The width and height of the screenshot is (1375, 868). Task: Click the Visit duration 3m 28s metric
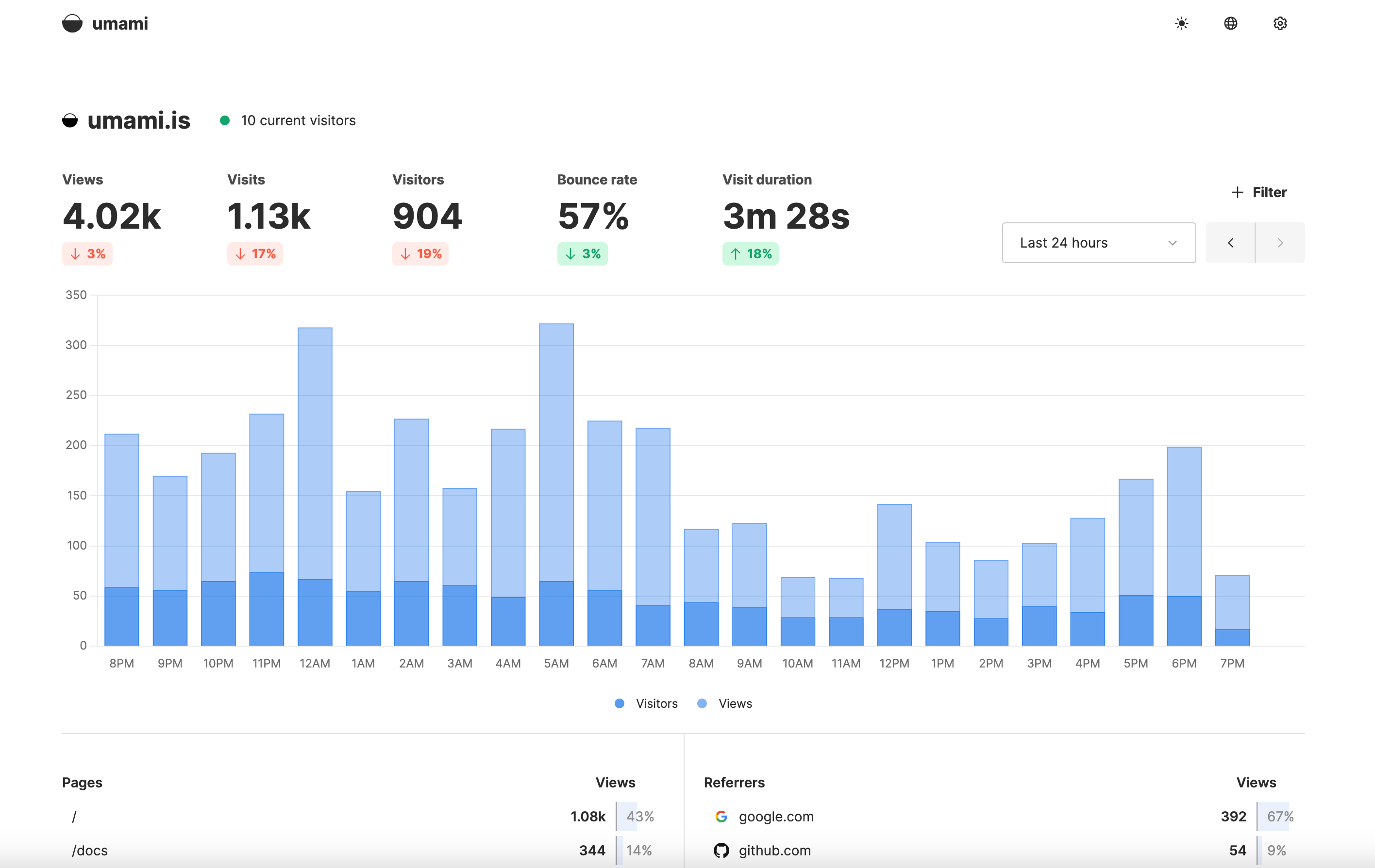[786, 217]
